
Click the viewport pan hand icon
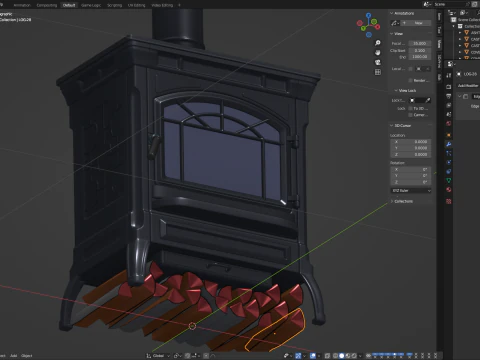tap(378, 52)
